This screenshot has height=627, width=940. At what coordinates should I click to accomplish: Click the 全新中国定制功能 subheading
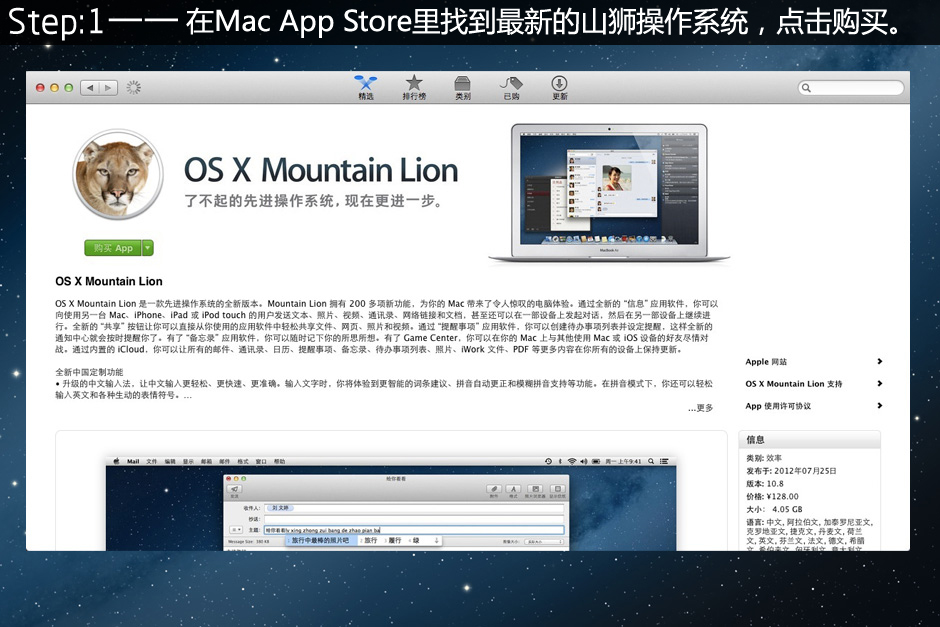pyautogui.click(x=89, y=372)
